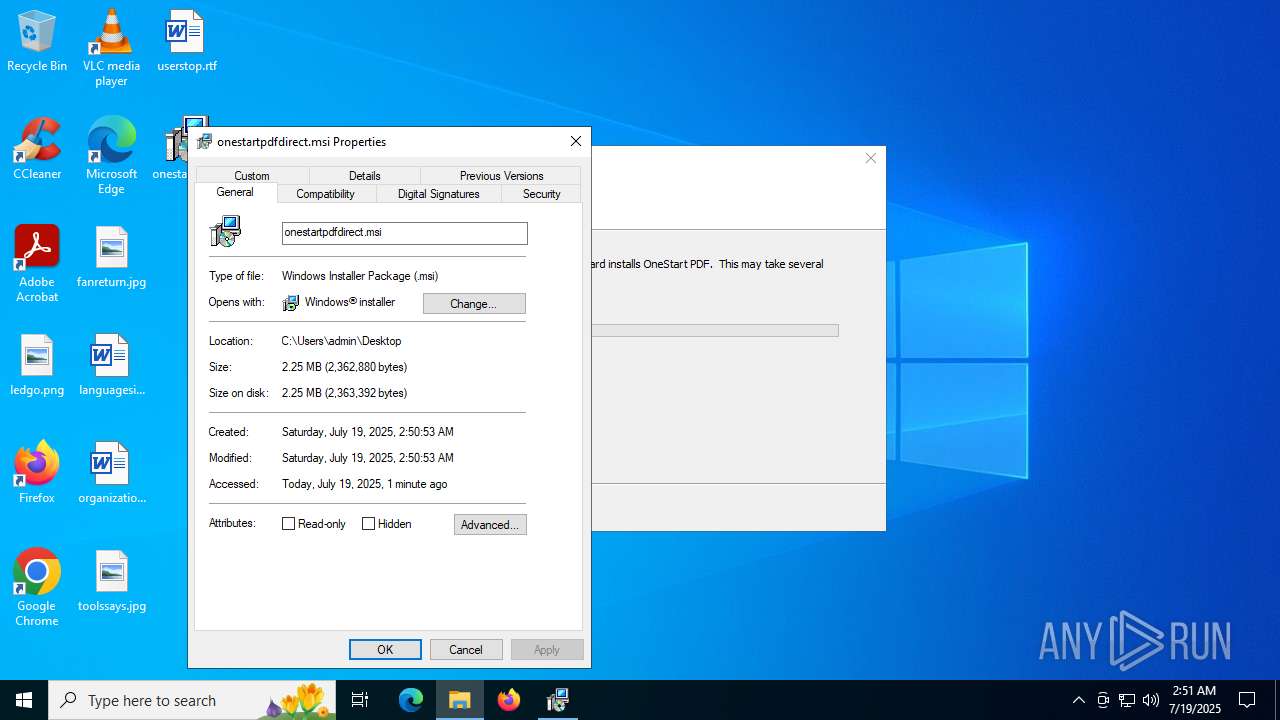Screen dimensions: 1280x720
Task: Select the VLC media player shortcut
Action: point(111,47)
